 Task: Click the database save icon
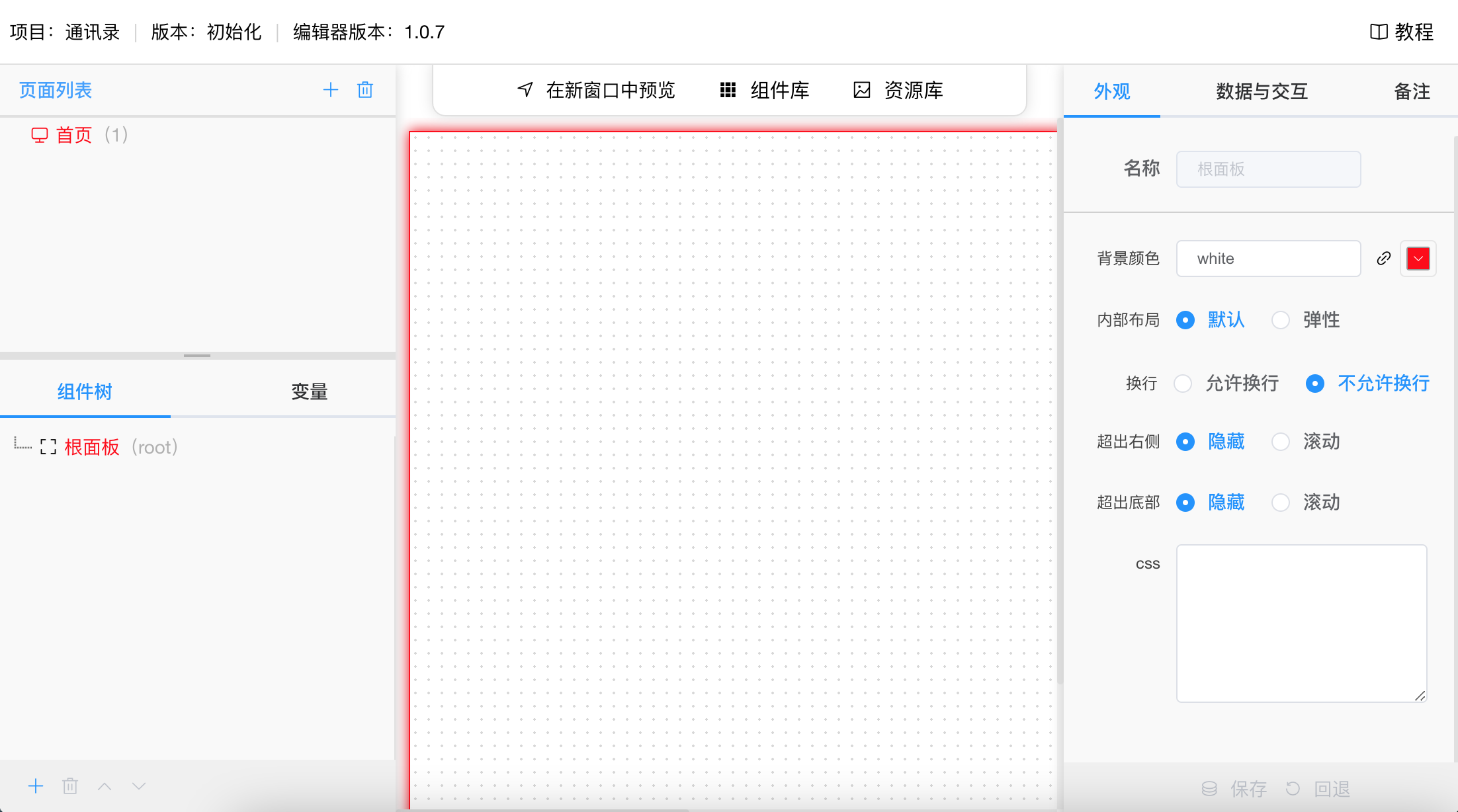point(1209,788)
